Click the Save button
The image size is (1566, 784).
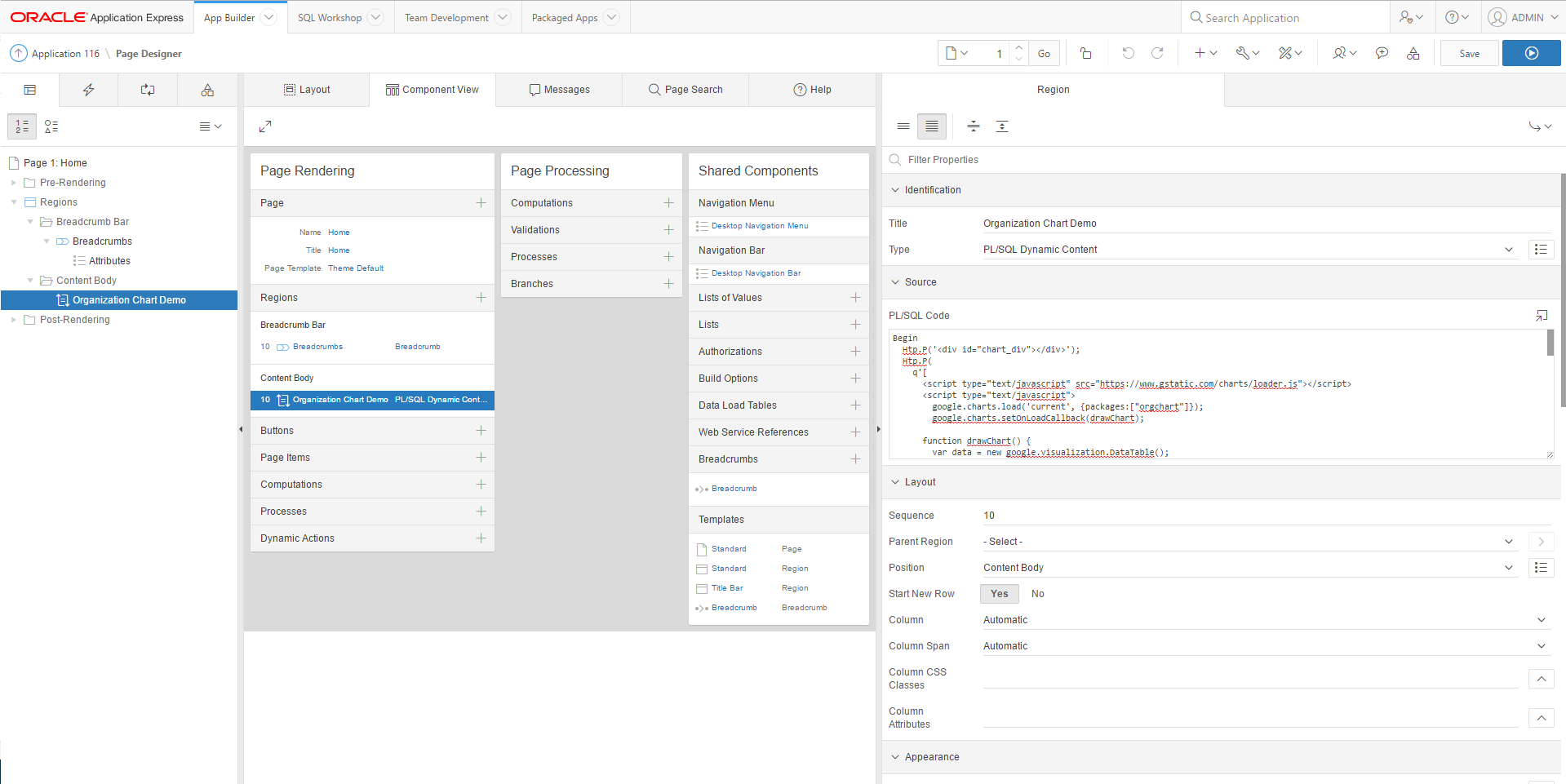[x=1469, y=53]
